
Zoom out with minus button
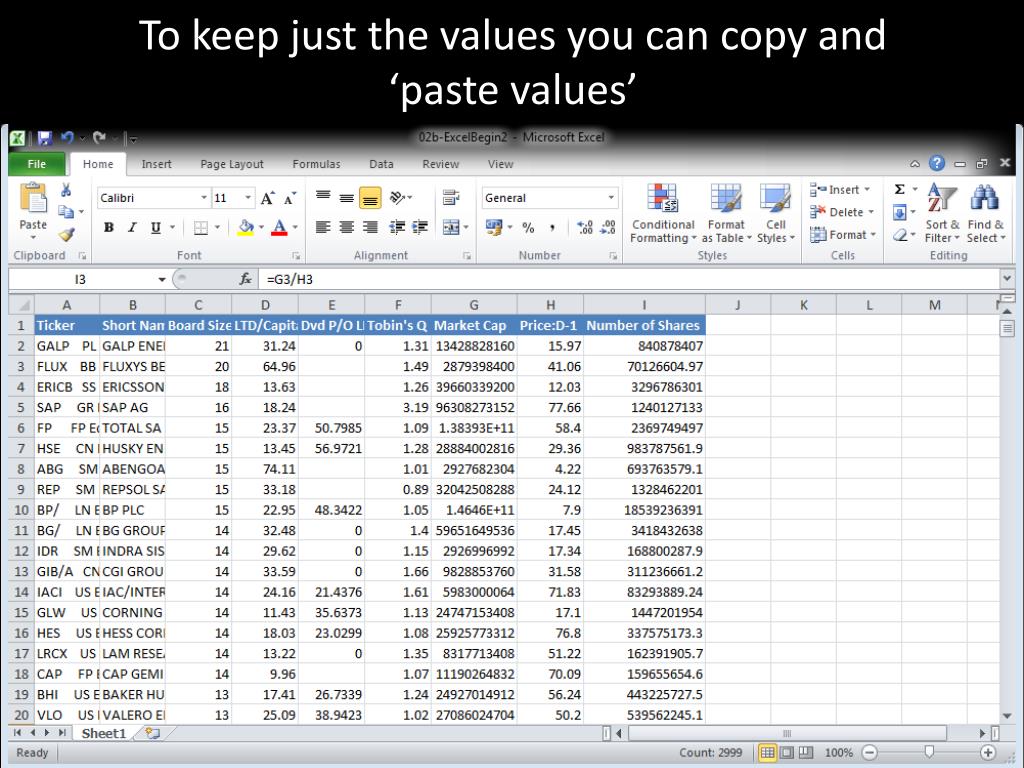tap(870, 752)
